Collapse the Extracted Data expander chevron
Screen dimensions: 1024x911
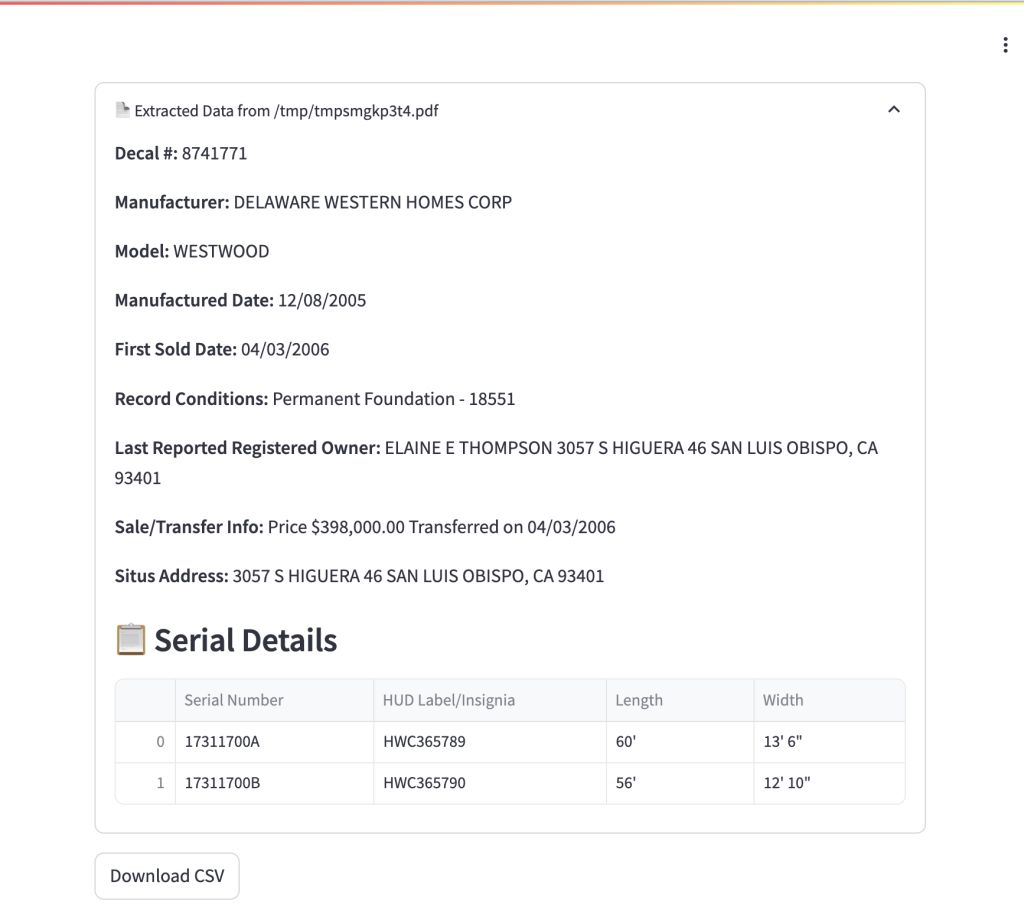[894, 110]
